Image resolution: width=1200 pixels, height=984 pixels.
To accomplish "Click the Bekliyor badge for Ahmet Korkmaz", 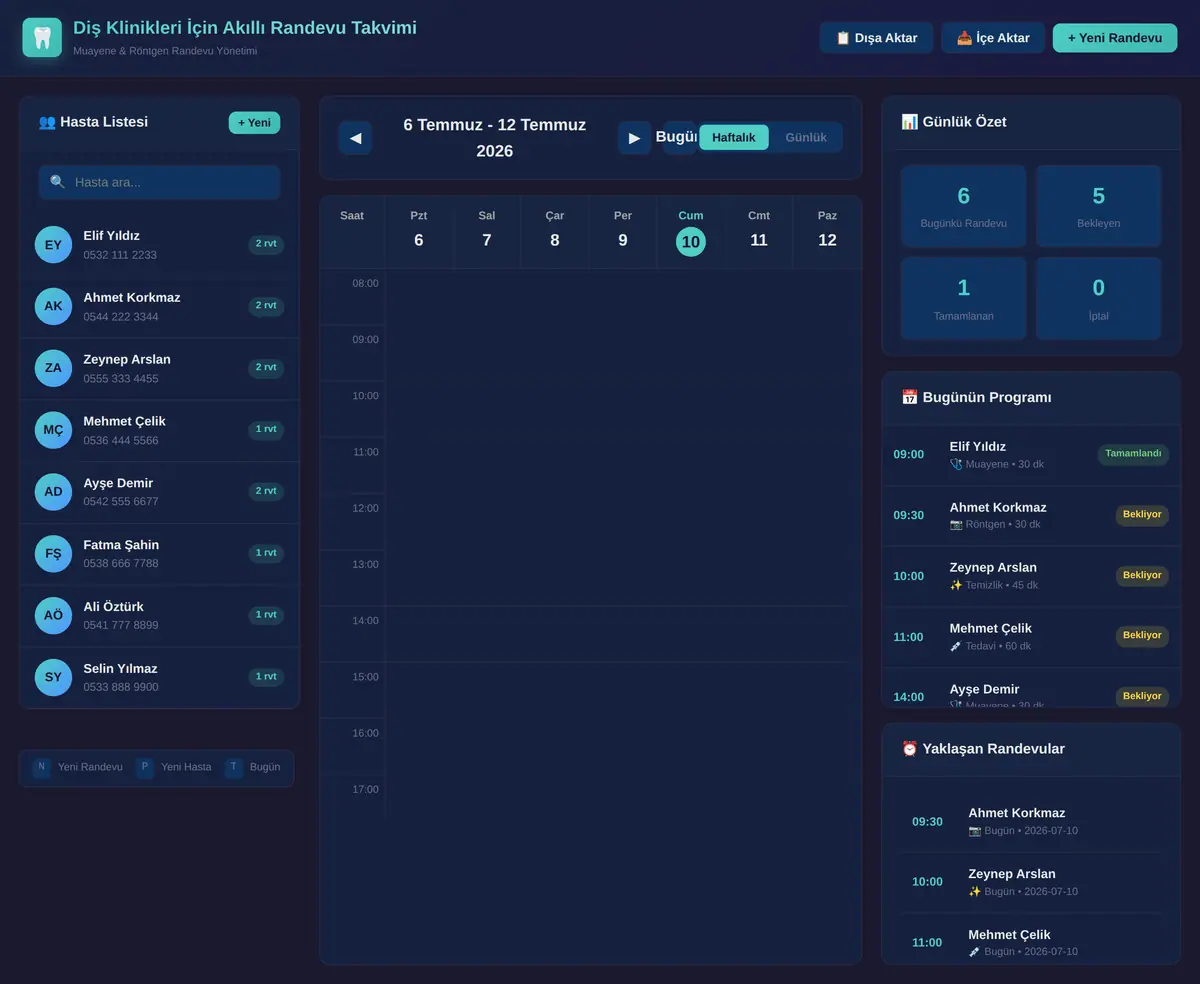I will pyautogui.click(x=1142, y=515).
